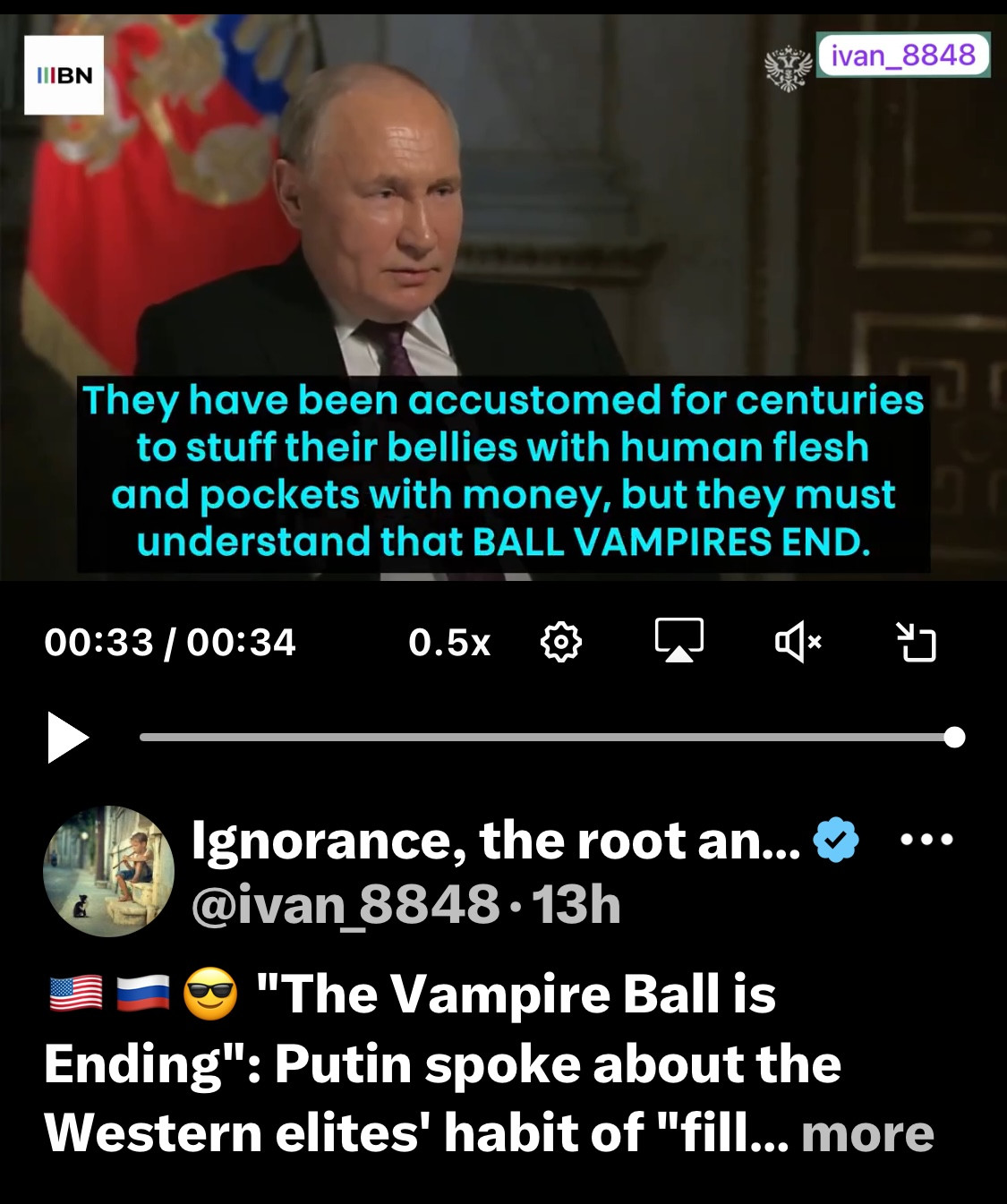Tap the ivan_8848 watermark tag
The width and height of the screenshot is (1007, 1204).
click(x=903, y=55)
